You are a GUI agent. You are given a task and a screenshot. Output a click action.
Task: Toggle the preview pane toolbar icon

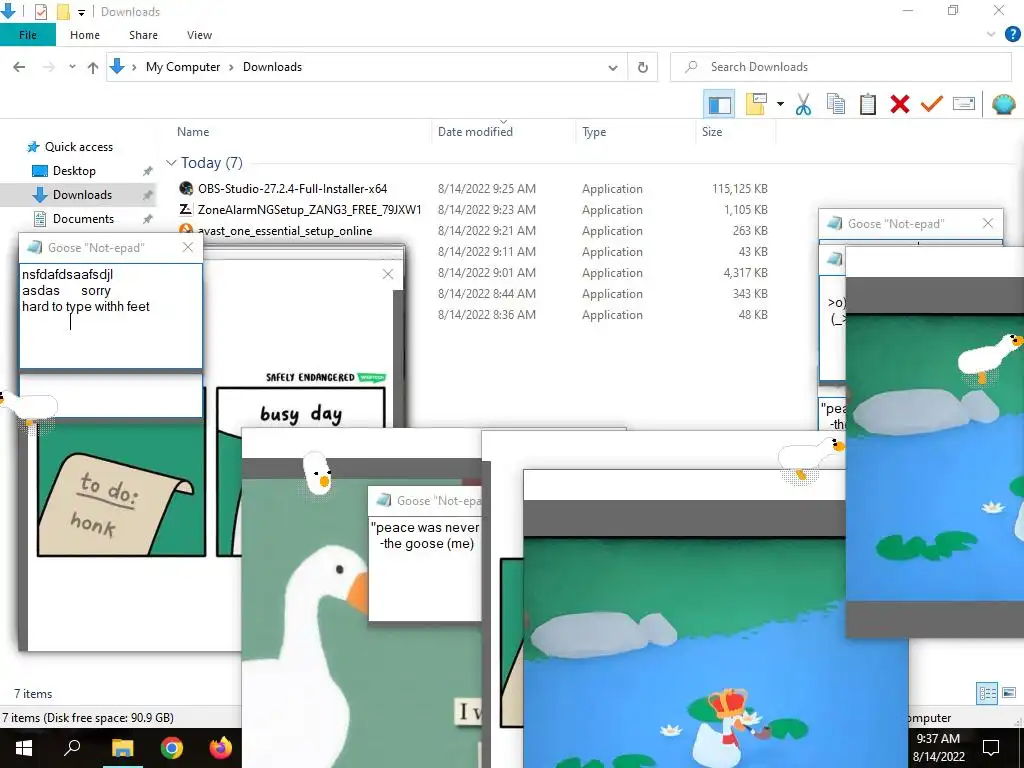pyautogui.click(x=719, y=104)
